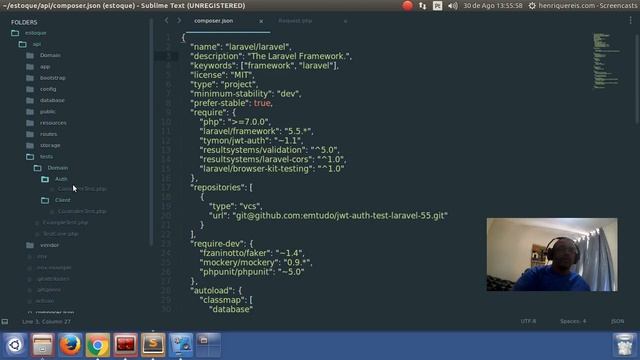Change syntax via JSON status label
Screen dimensions: 640x360
pos(617,321)
